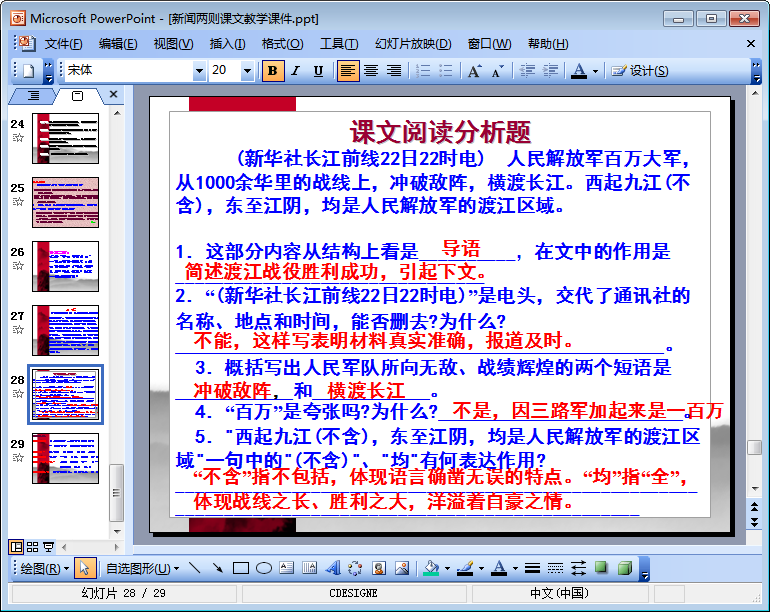Switch to Normal view icon
Image resolution: width=770 pixels, height=612 pixels.
16,547
